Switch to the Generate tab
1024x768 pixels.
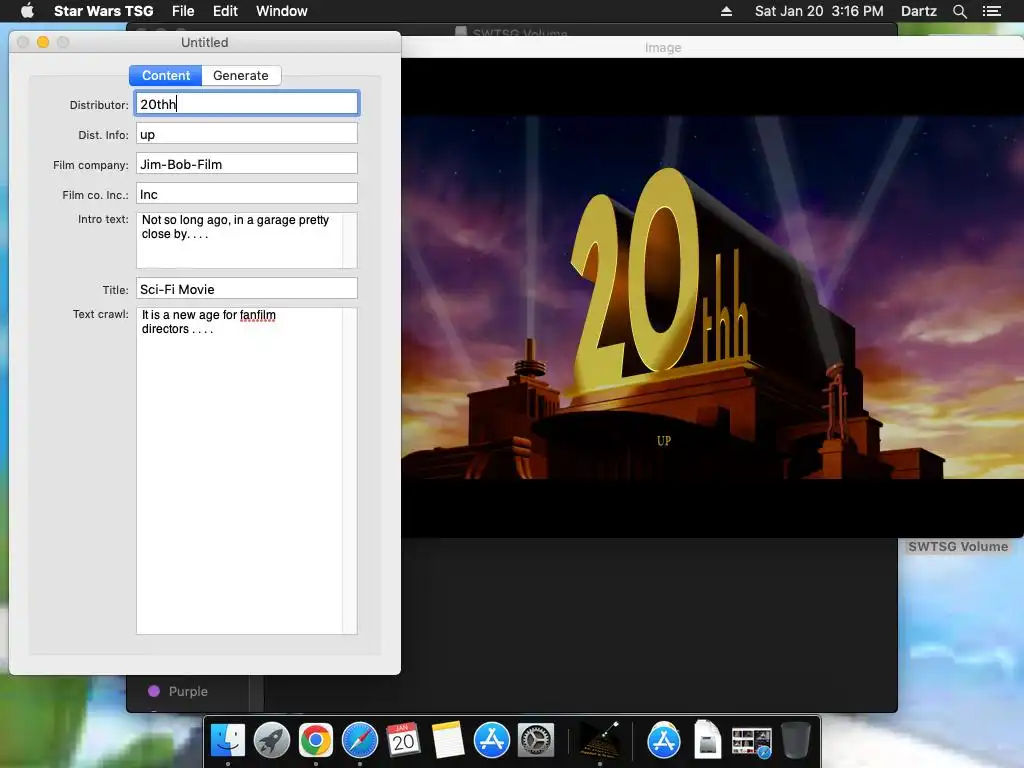(241, 75)
